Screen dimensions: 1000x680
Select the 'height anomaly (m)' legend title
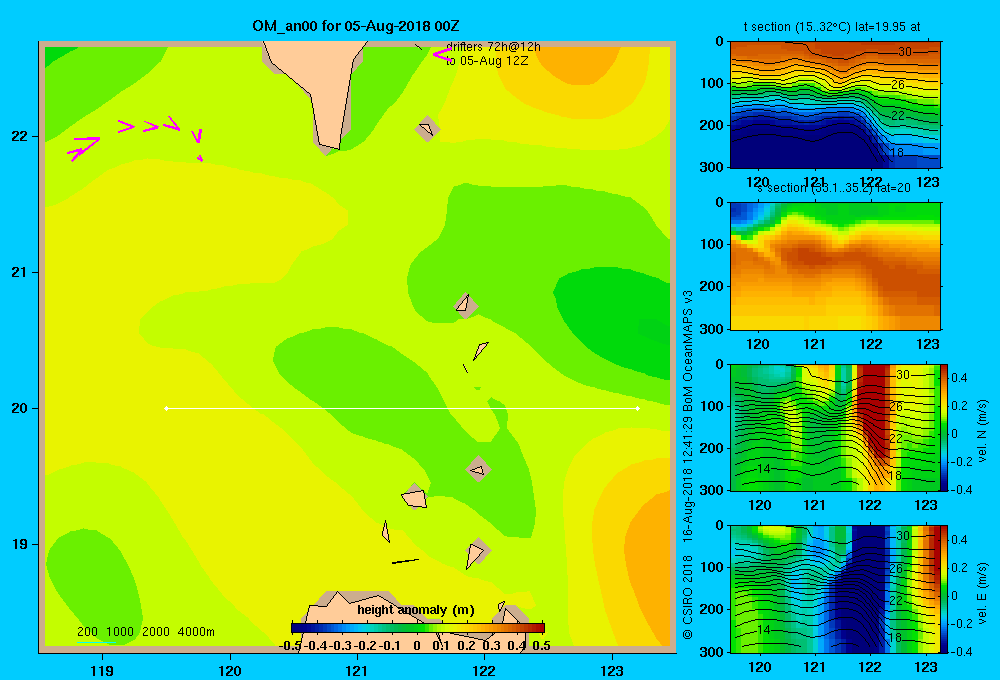(416, 610)
